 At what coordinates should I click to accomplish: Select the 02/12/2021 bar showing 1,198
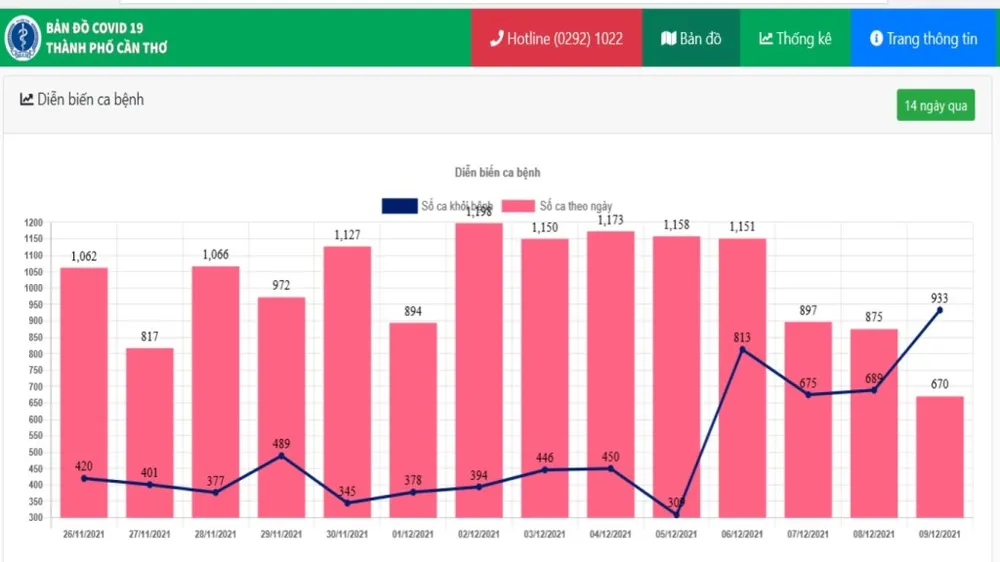click(x=479, y=370)
